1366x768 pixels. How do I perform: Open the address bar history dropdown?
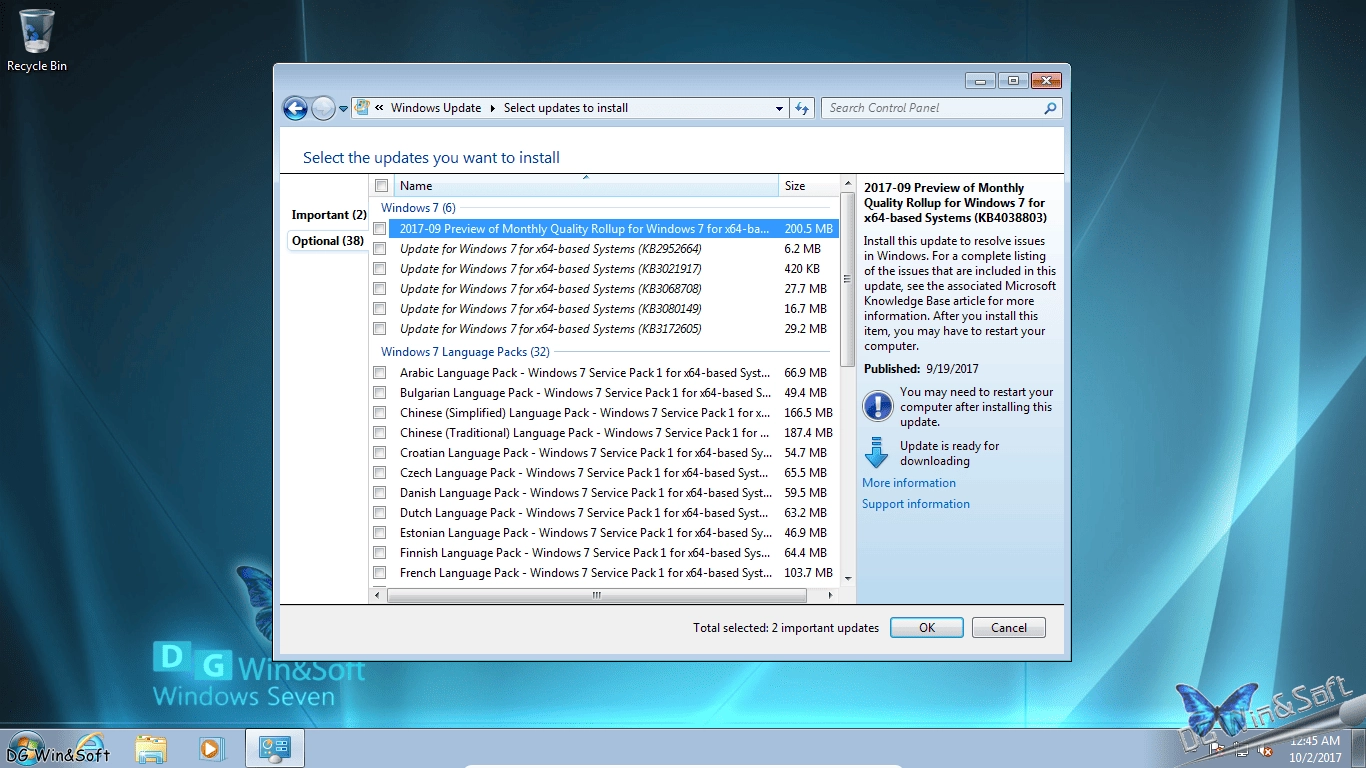[x=780, y=108]
